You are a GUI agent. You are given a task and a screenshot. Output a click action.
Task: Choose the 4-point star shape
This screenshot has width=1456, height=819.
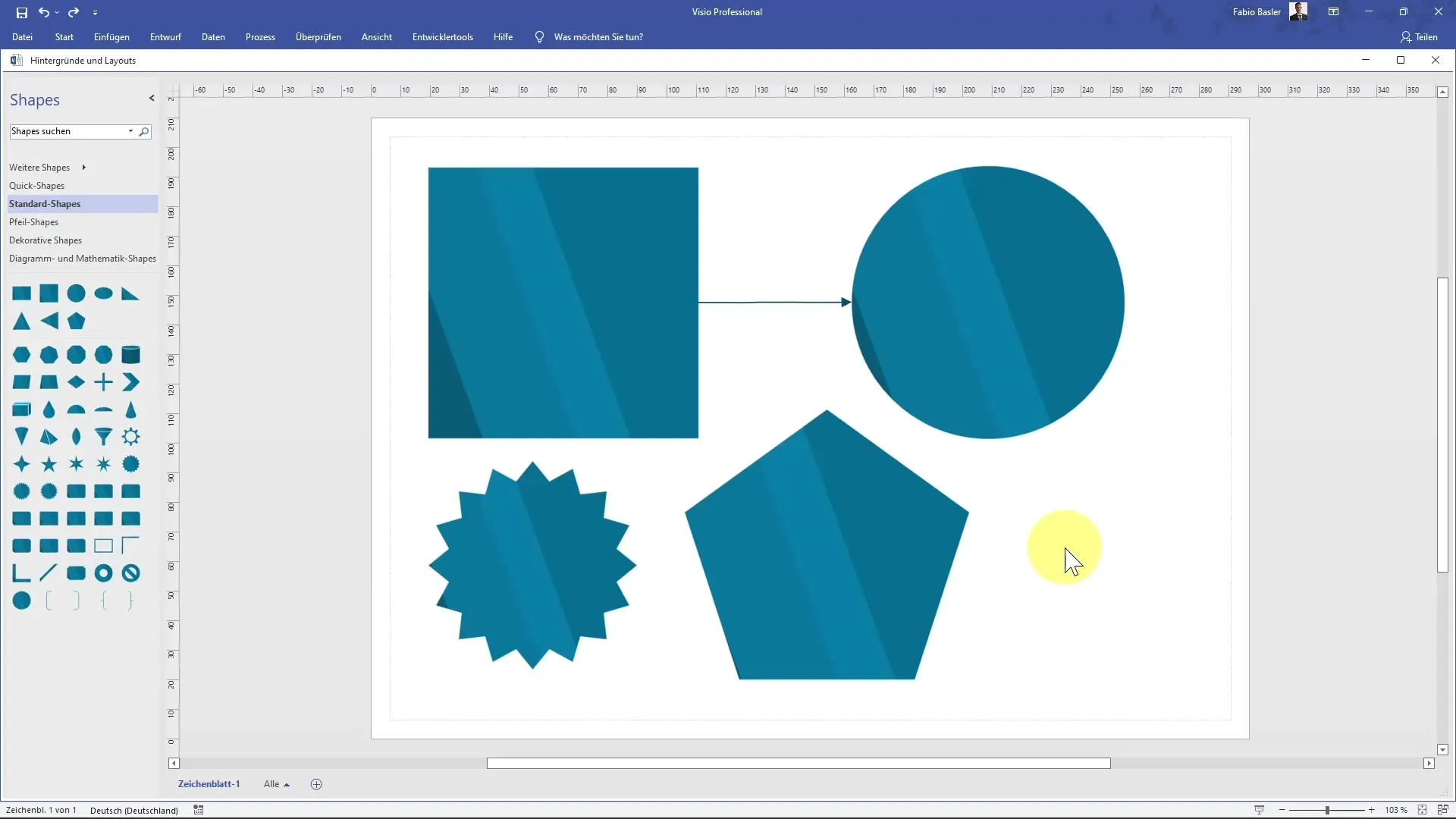21,464
